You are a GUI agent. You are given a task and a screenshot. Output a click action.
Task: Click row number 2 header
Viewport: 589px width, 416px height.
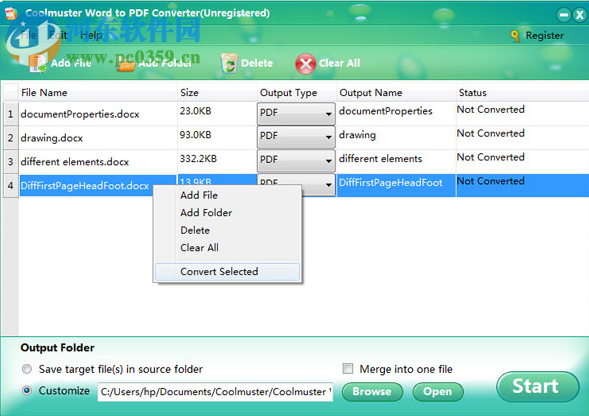click(11, 138)
